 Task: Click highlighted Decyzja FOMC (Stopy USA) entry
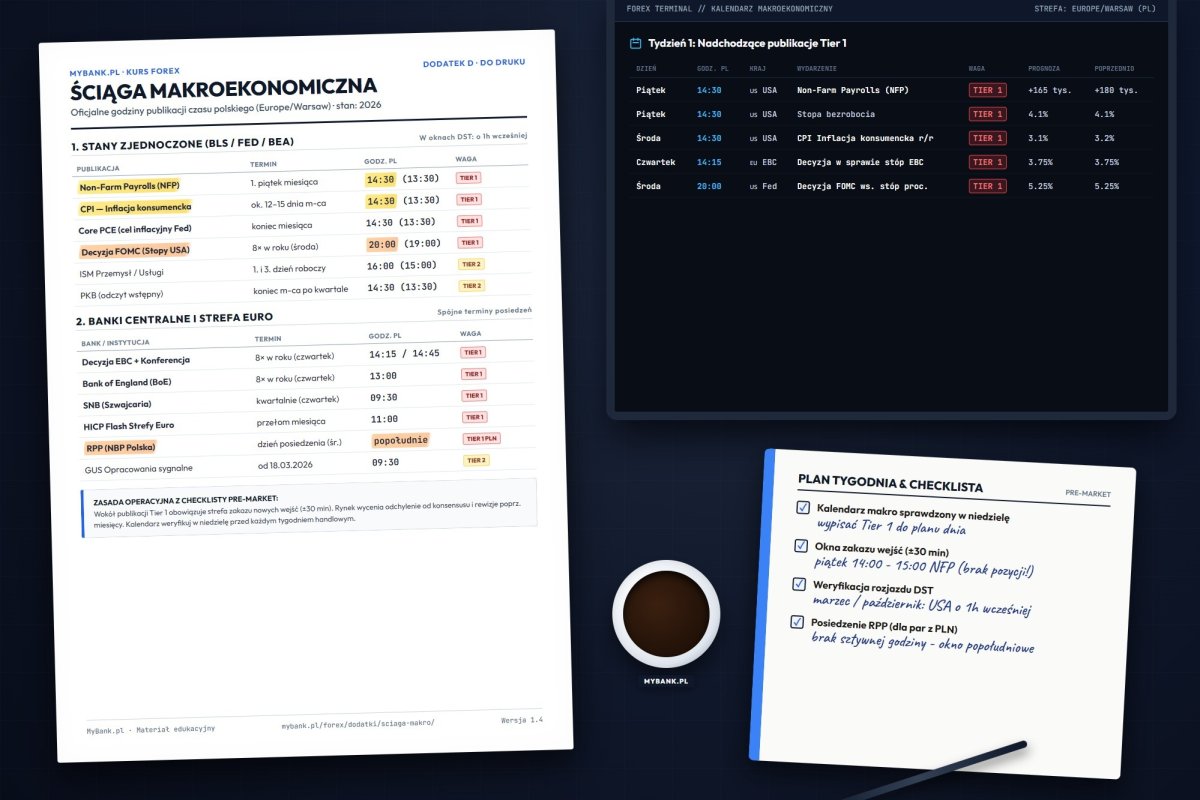pos(134,251)
